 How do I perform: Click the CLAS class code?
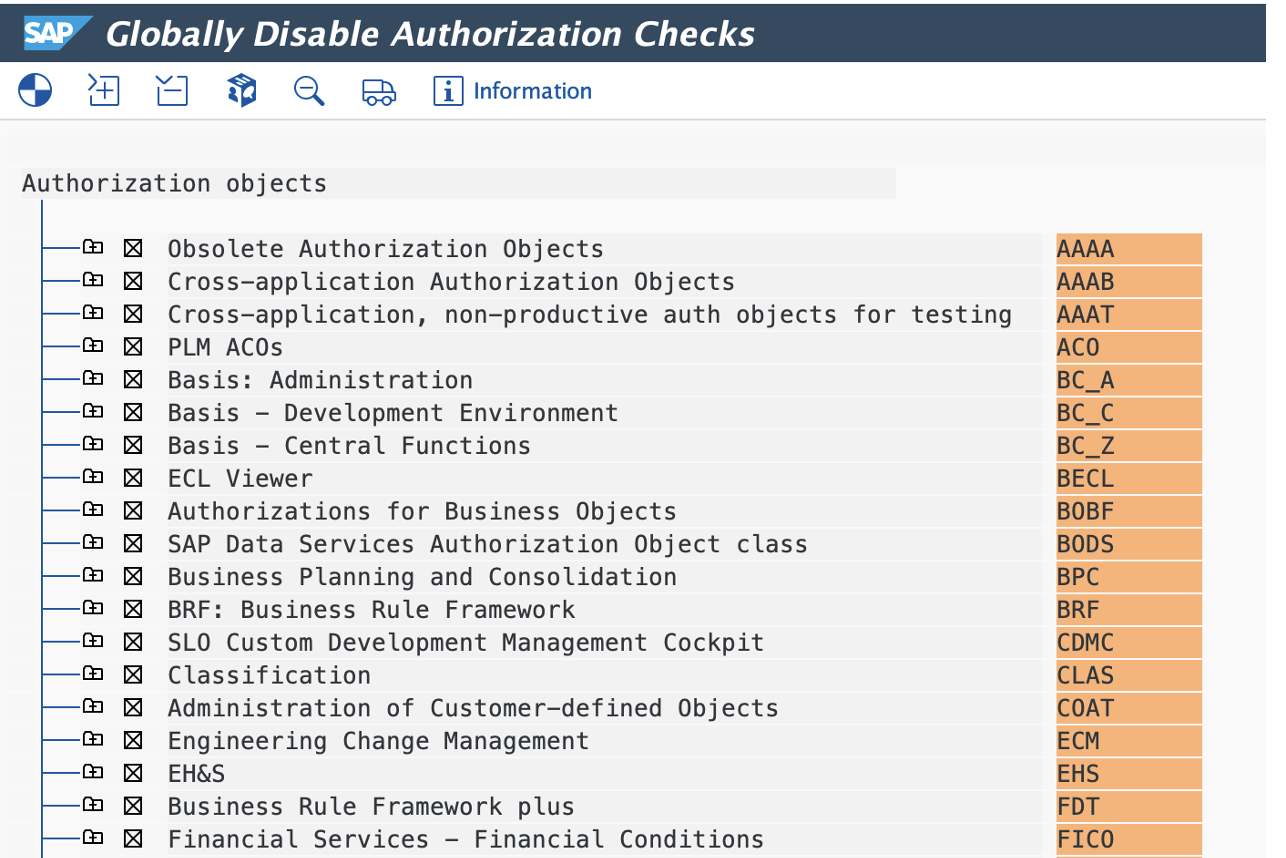pos(1129,675)
